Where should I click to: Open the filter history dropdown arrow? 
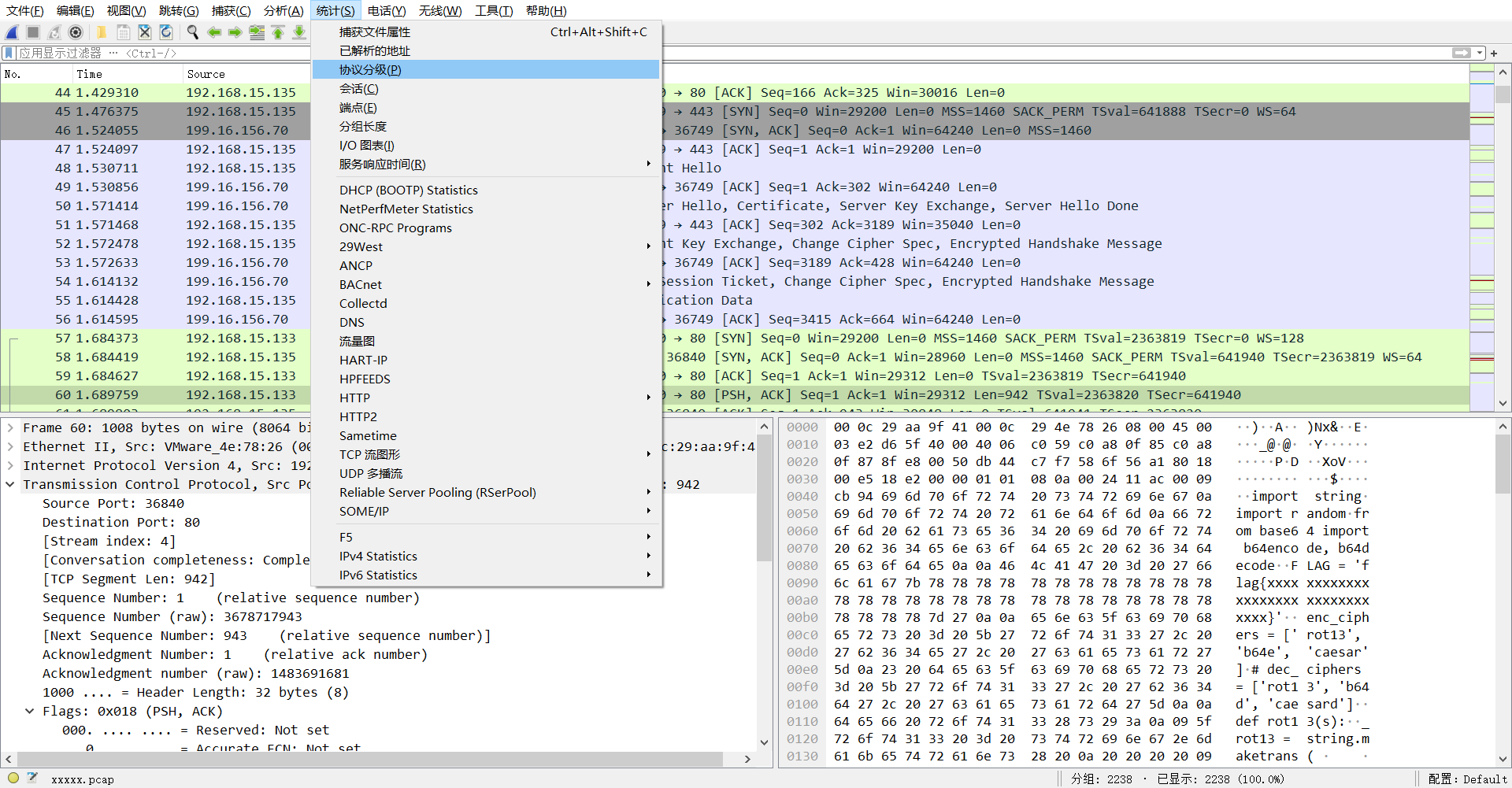pyautogui.click(x=1480, y=53)
